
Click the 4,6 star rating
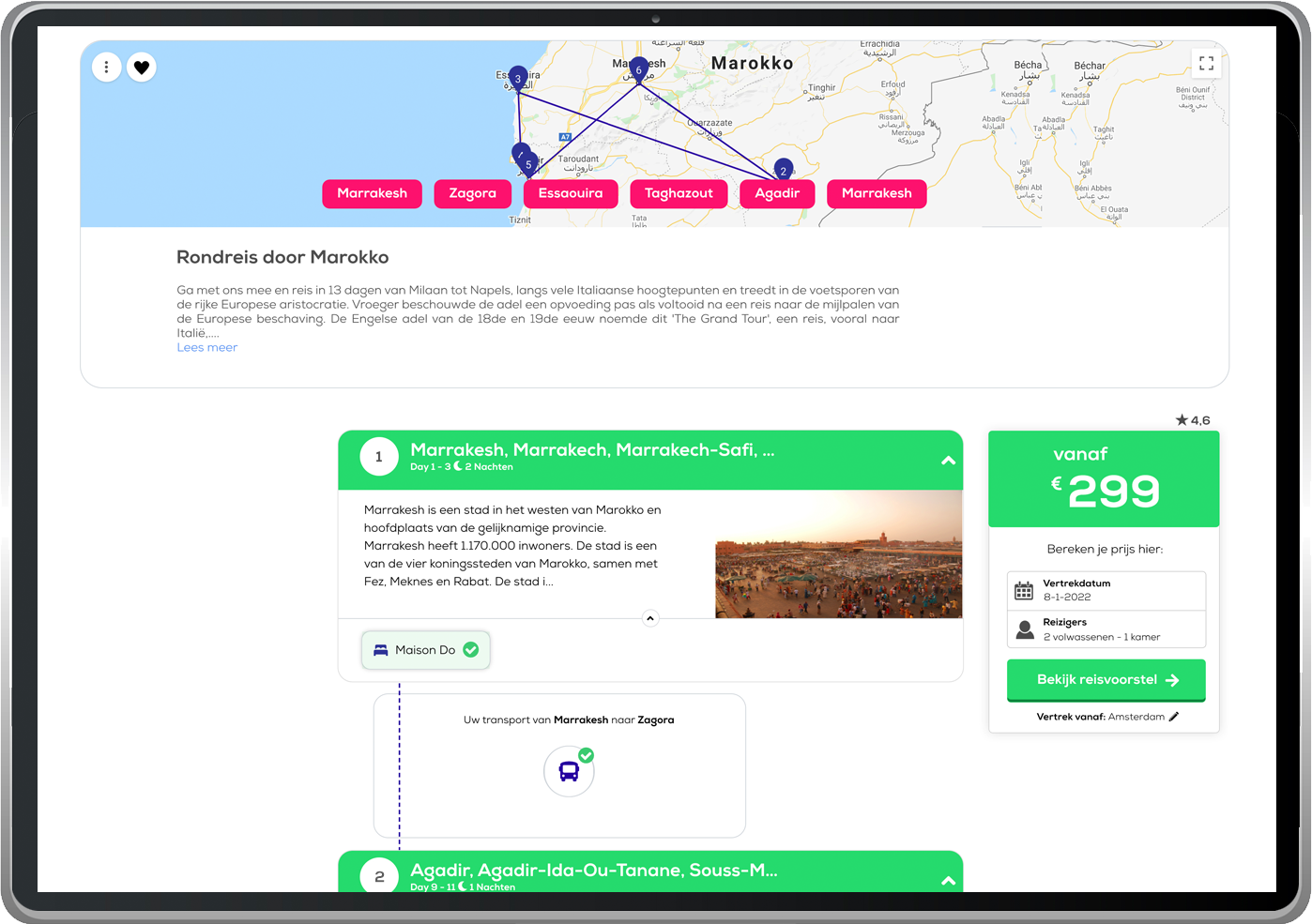tap(1193, 420)
